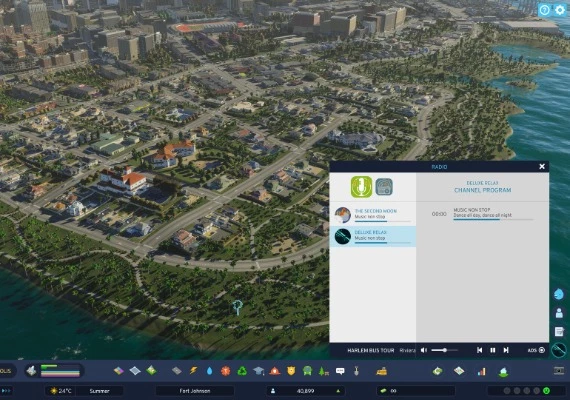This screenshot has height=400, width=570.
Task: Open Photo Mode camera at toolbar end
Action: coord(559,371)
